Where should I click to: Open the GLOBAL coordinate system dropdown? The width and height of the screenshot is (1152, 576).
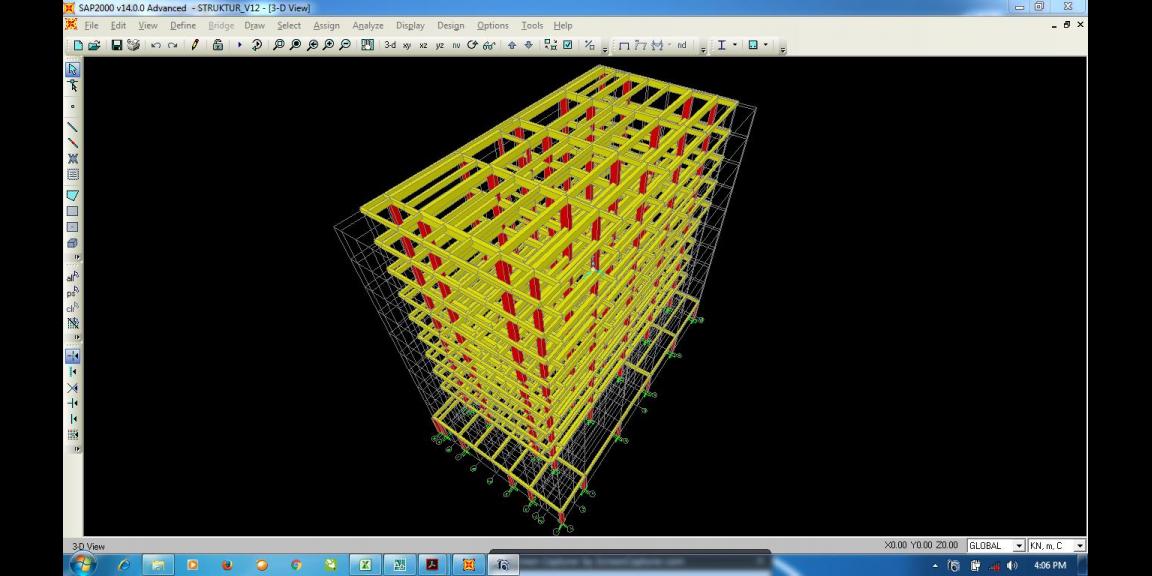[1019, 546]
